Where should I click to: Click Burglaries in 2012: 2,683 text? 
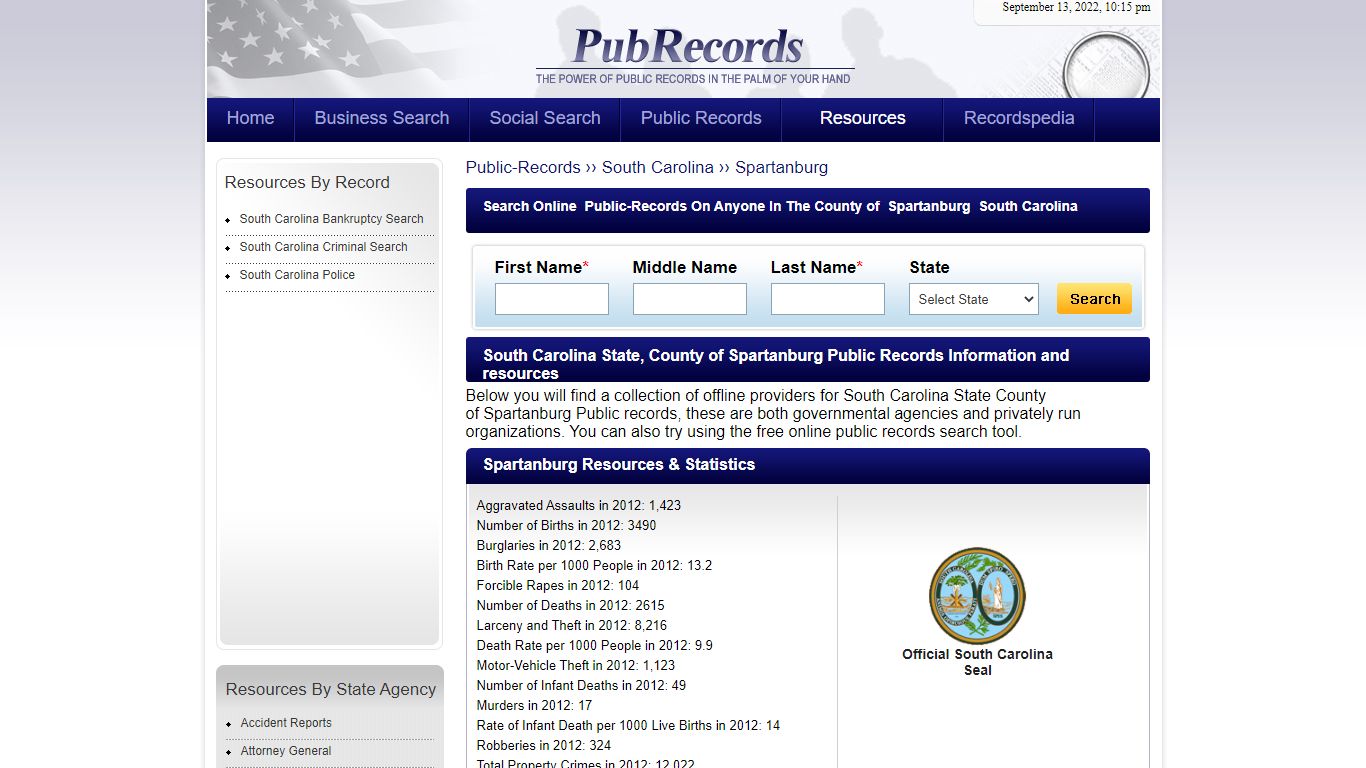point(549,546)
